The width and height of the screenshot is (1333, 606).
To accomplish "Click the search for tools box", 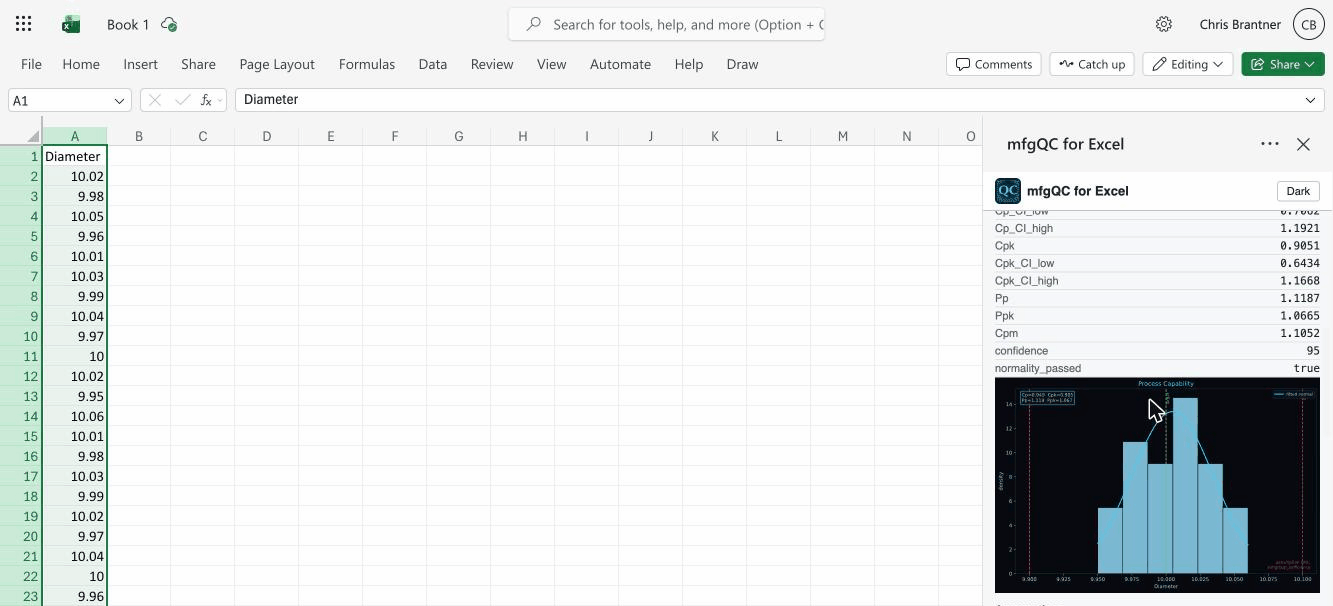I will point(666,24).
